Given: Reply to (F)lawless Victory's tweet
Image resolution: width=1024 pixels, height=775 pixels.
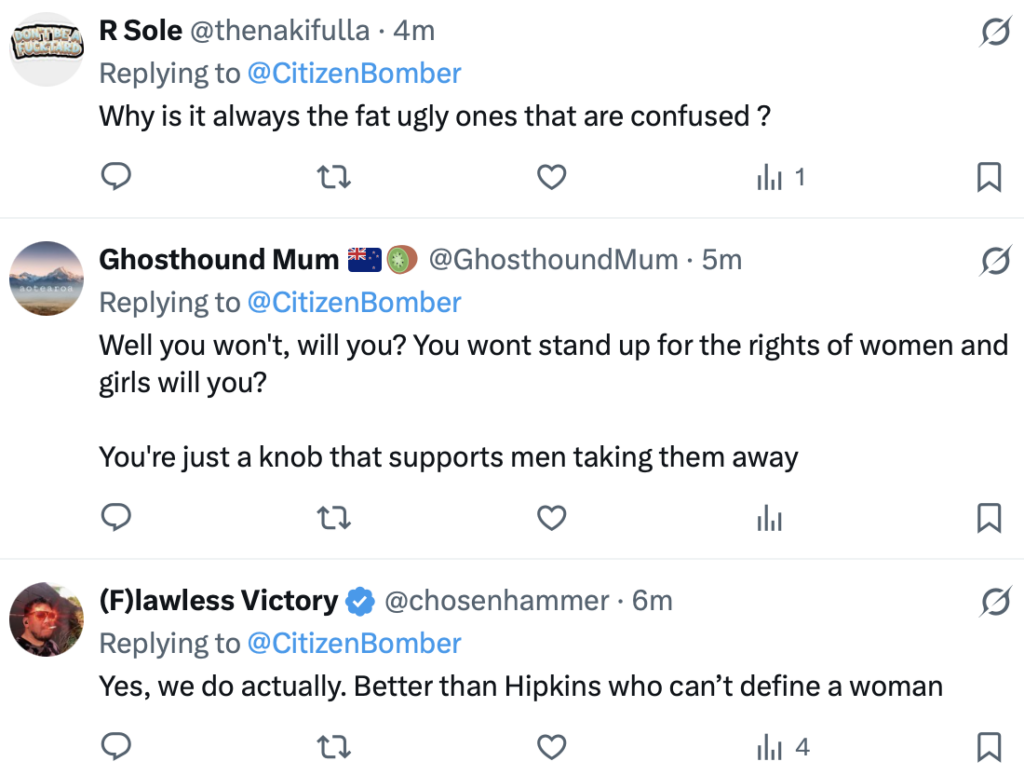Looking at the screenshot, I should coord(118,746).
